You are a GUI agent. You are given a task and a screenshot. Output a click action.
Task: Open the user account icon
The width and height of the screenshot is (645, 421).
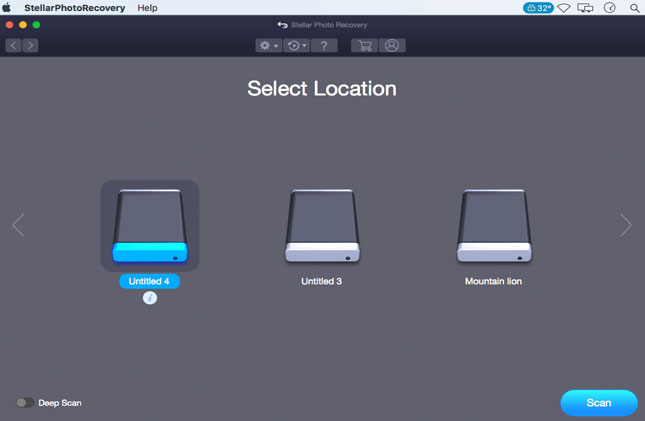[392, 45]
